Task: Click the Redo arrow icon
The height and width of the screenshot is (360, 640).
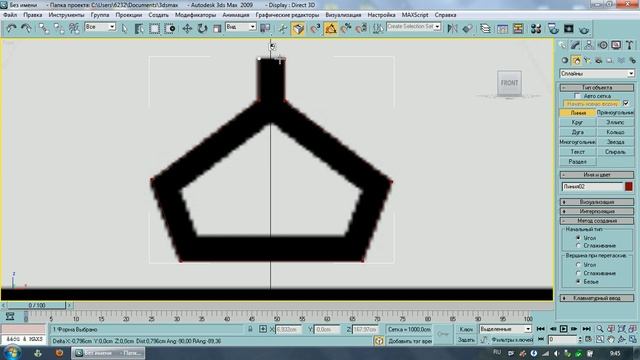Action: [x=27, y=28]
